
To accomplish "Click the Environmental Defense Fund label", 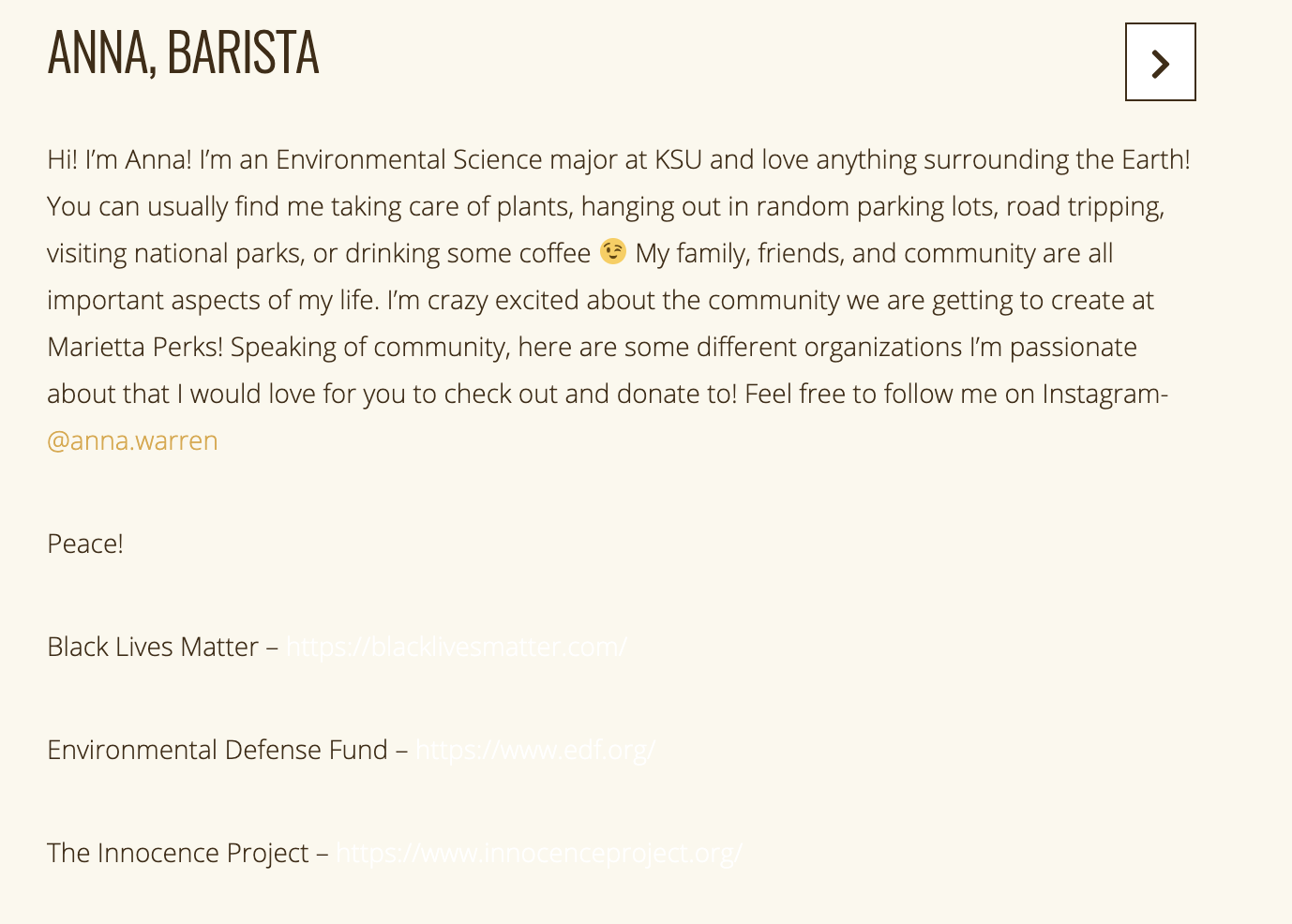I will 218,750.
